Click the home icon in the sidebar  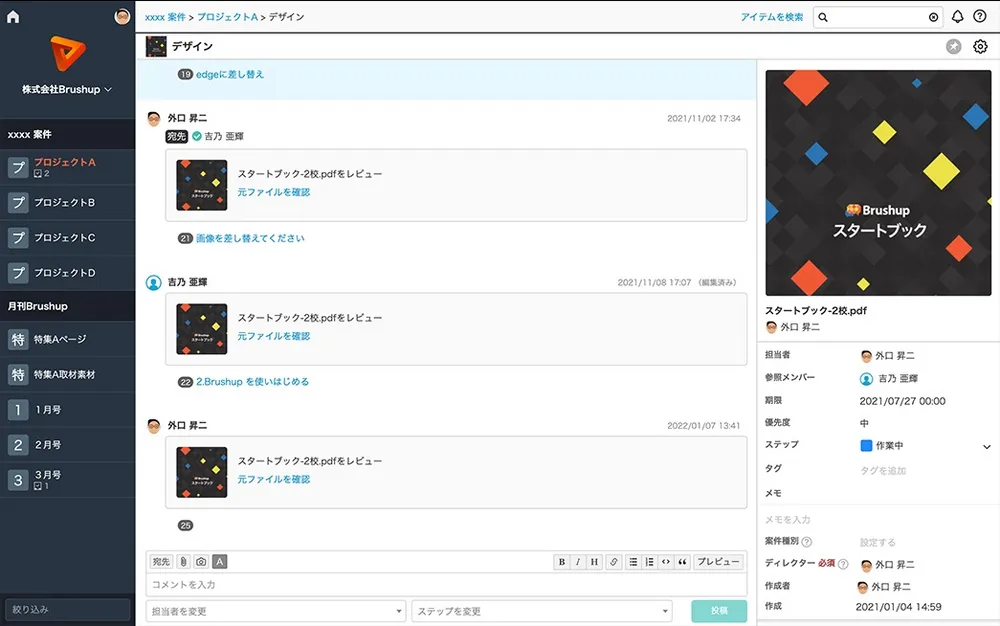(x=13, y=17)
